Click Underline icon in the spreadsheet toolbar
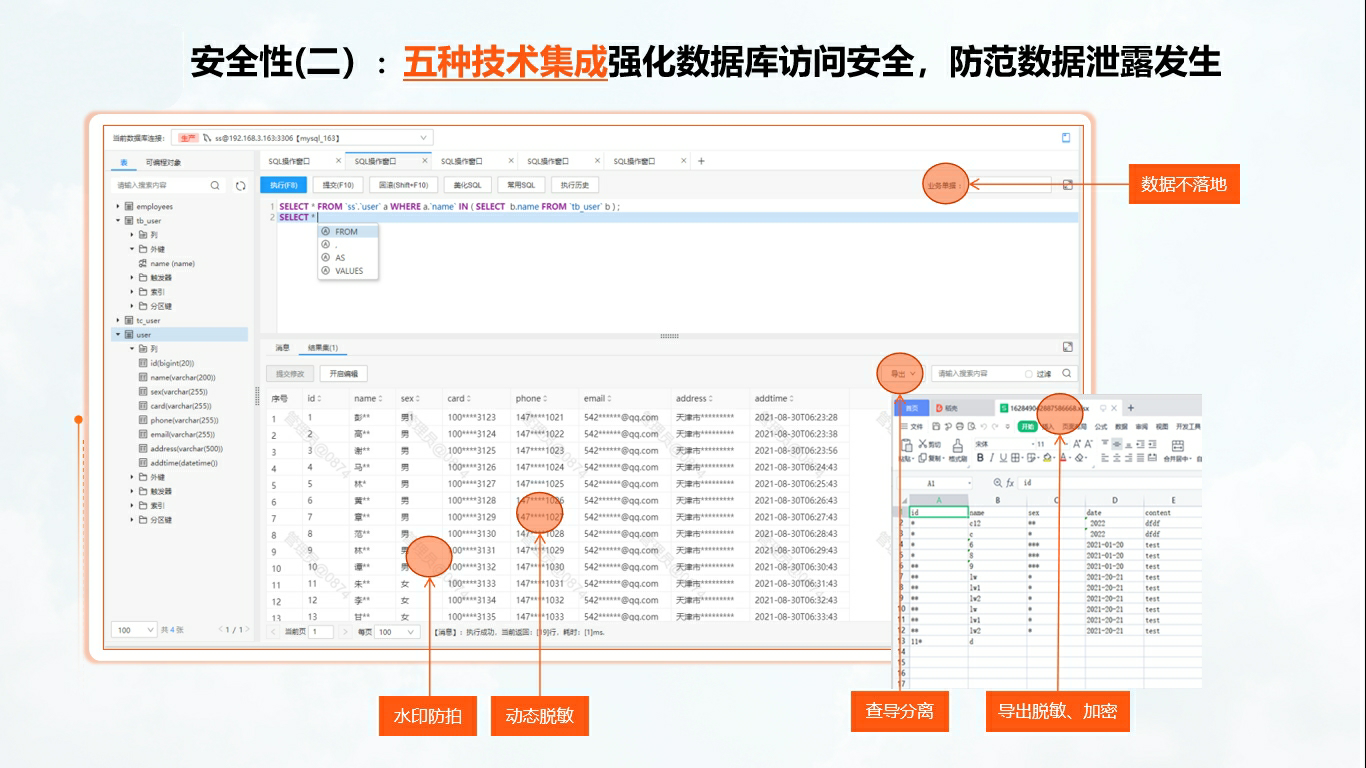 click(1005, 458)
